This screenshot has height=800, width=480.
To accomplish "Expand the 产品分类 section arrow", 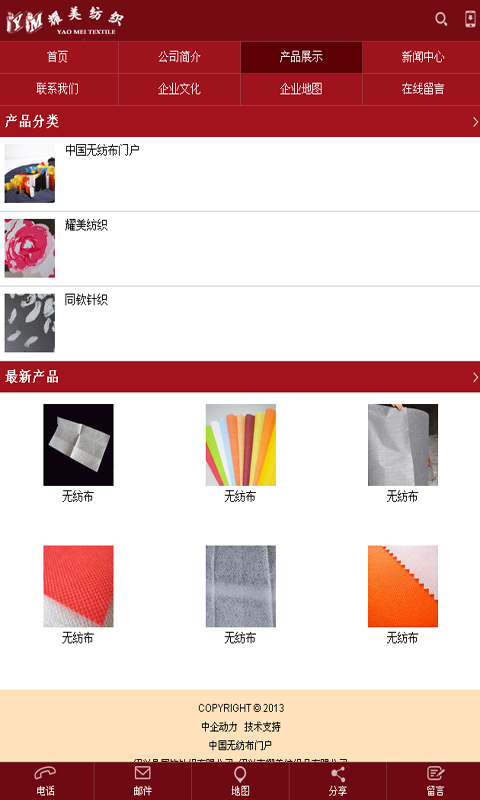I will 475,121.
